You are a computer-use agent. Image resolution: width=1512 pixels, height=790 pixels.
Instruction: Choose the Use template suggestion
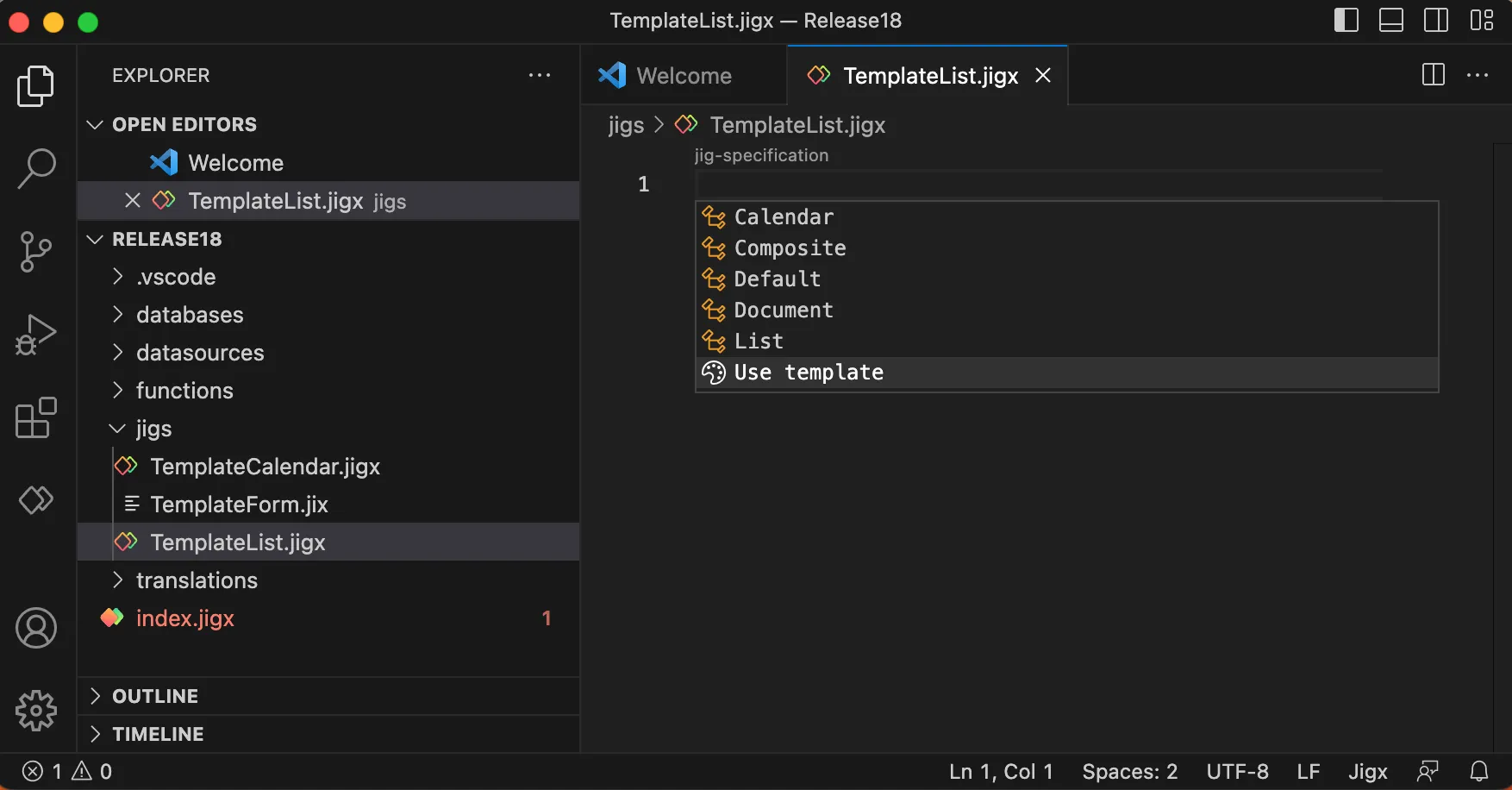click(x=1067, y=373)
